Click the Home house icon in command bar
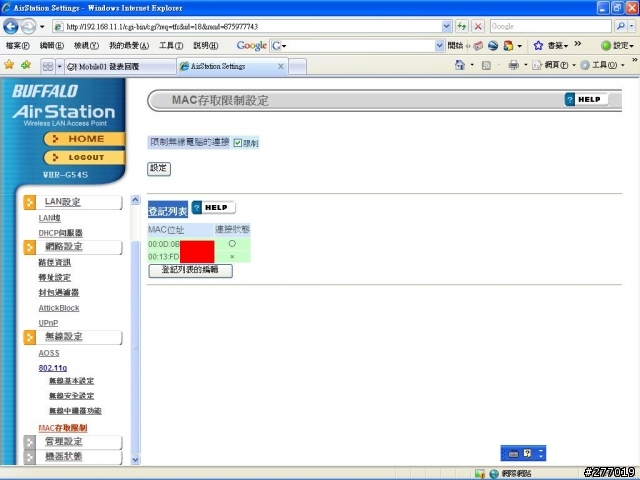 coord(460,65)
